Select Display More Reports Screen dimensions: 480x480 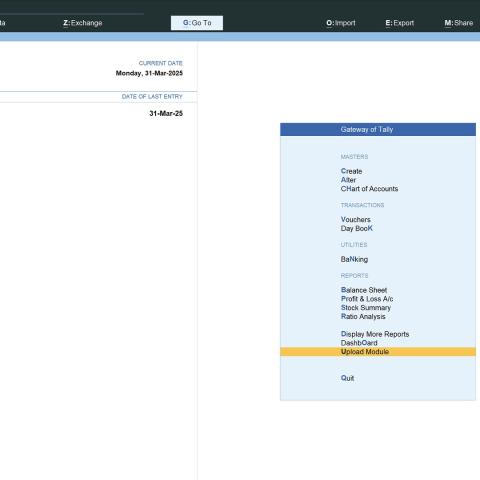[x=375, y=334]
